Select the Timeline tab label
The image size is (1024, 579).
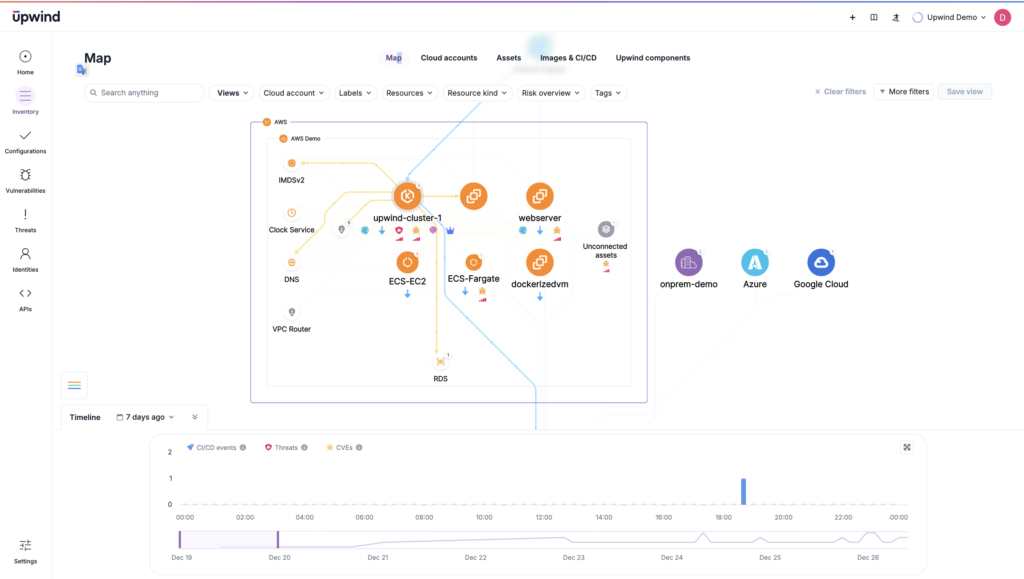coord(85,417)
